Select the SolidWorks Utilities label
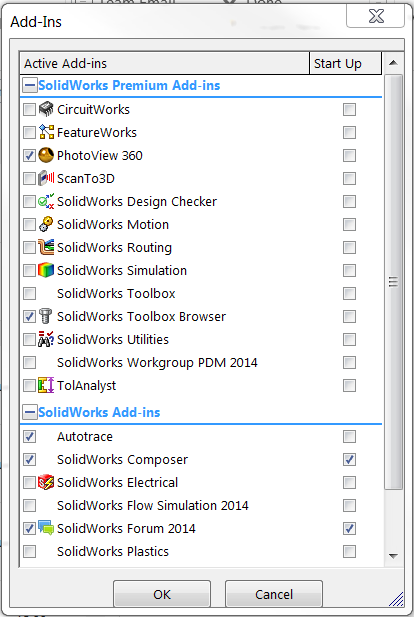This screenshot has height=617, width=414. point(113,339)
